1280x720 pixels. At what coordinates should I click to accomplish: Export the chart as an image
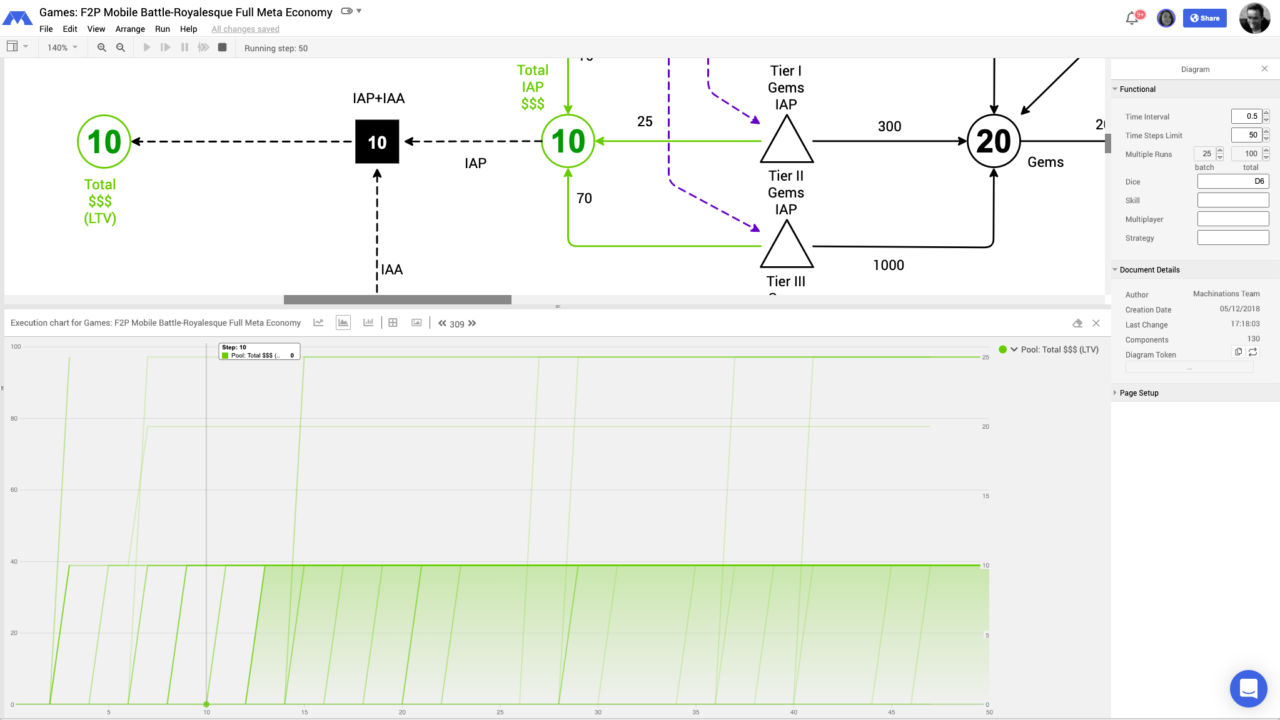[x=417, y=323]
